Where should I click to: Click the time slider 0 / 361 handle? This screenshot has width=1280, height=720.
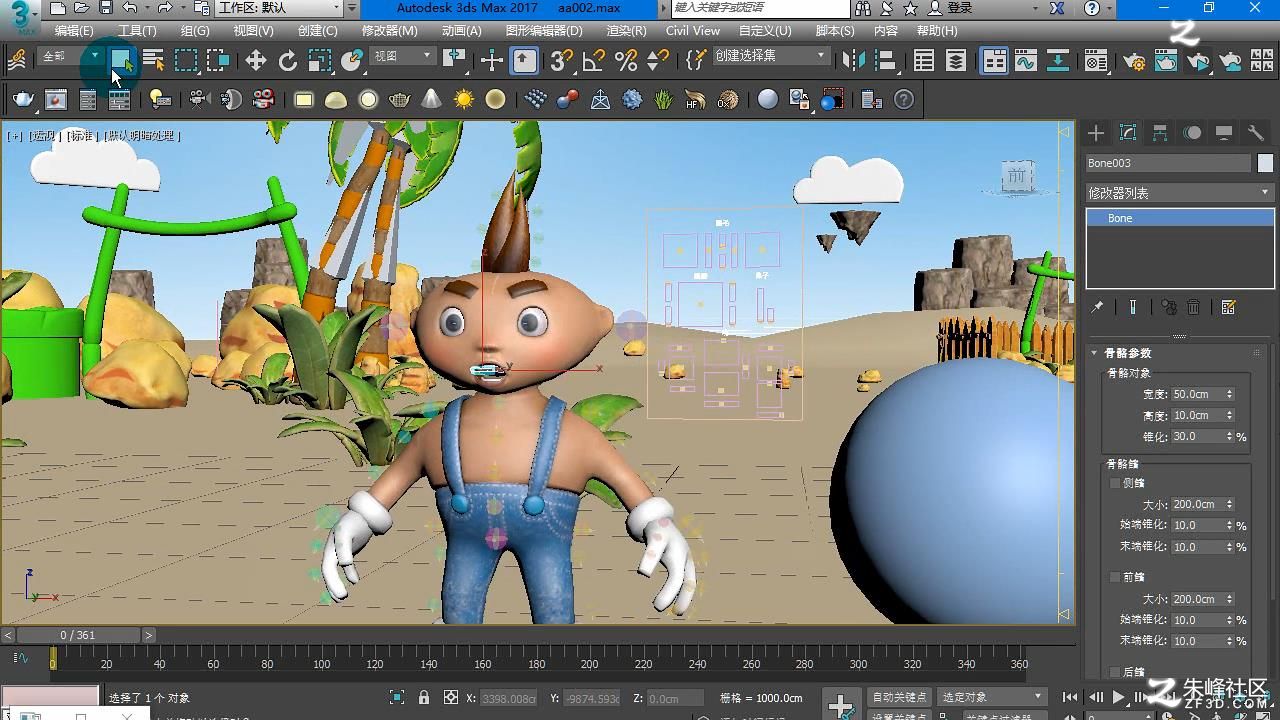[78, 635]
